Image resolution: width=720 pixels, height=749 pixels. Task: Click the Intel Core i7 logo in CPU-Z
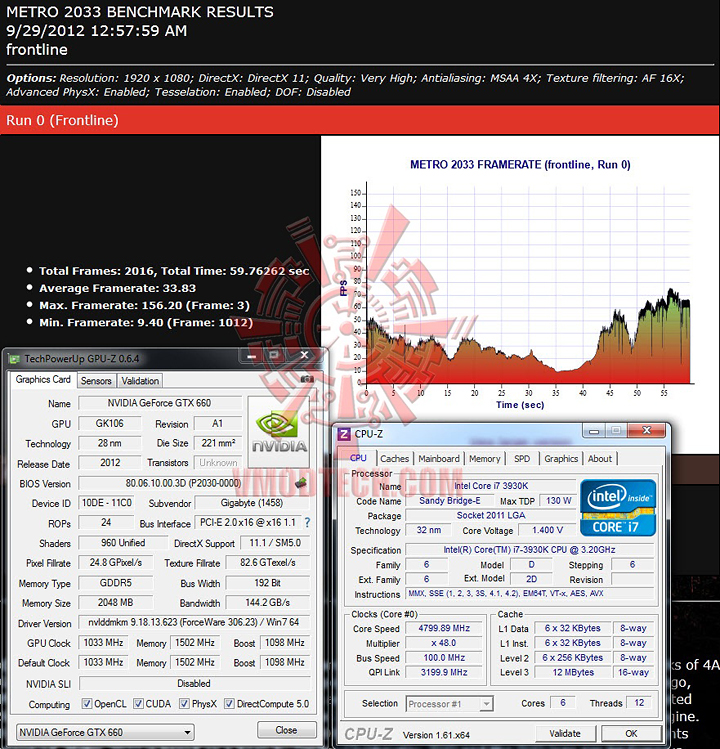pyautogui.click(x=618, y=508)
